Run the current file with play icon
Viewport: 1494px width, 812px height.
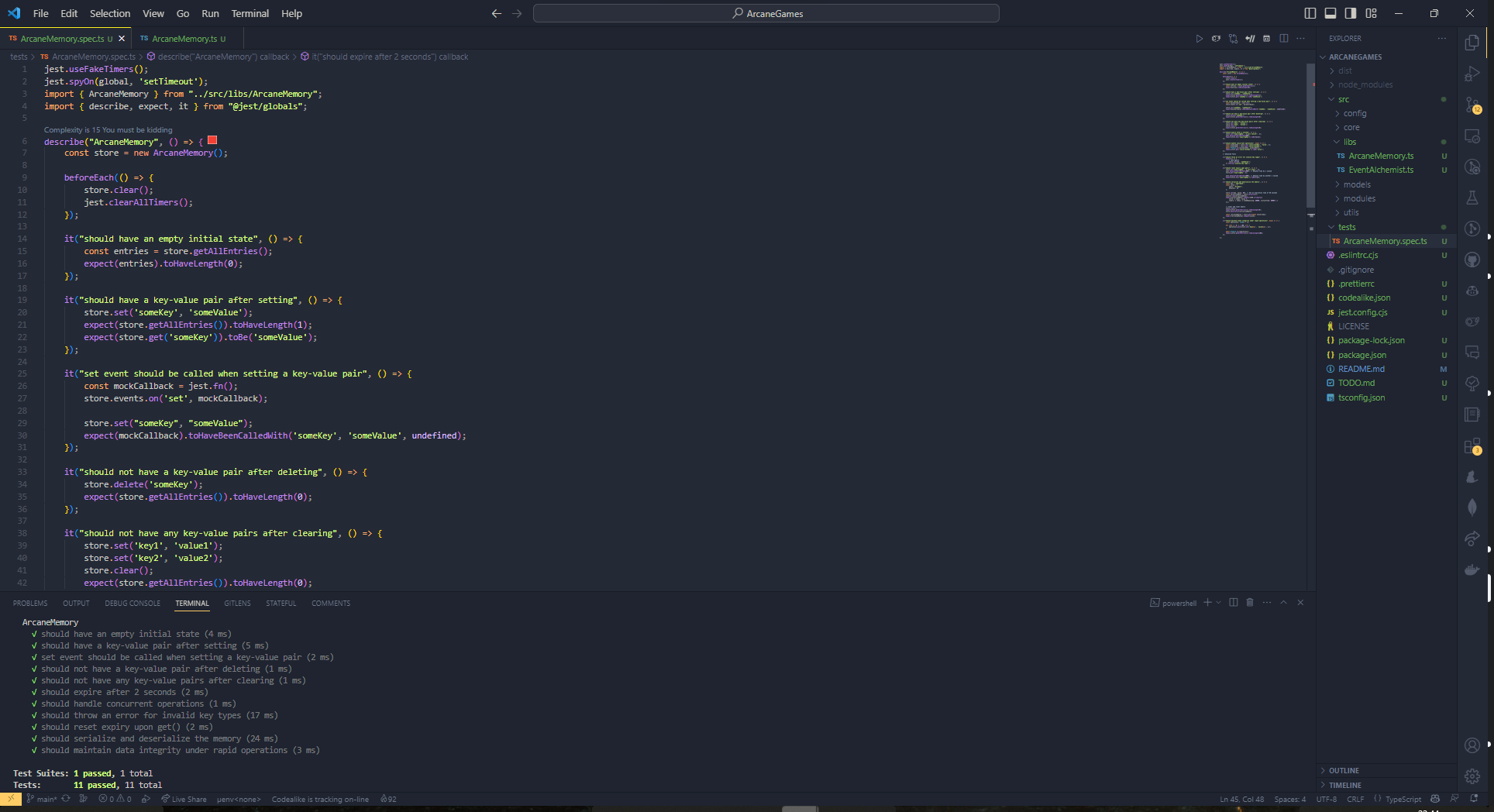tap(1199, 39)
